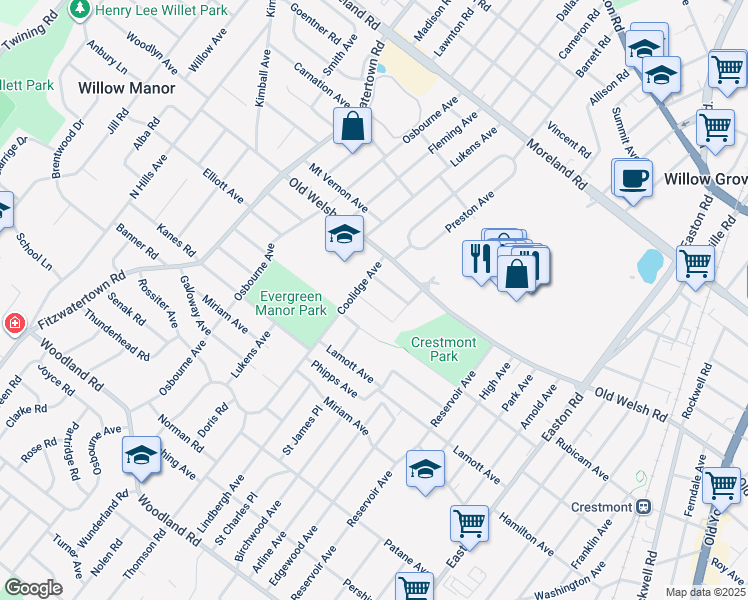Viewport: 748px width, 600px height.
Task: Click shopping bag marker beside restaurant cluster
Action: (x=517, y=277)
